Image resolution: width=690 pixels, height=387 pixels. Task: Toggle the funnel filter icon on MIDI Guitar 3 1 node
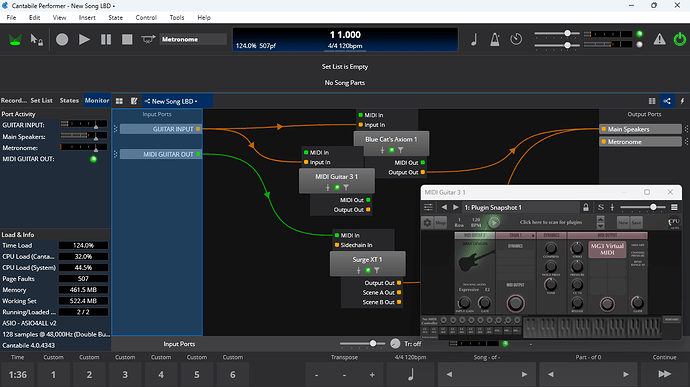click(346, 188)
